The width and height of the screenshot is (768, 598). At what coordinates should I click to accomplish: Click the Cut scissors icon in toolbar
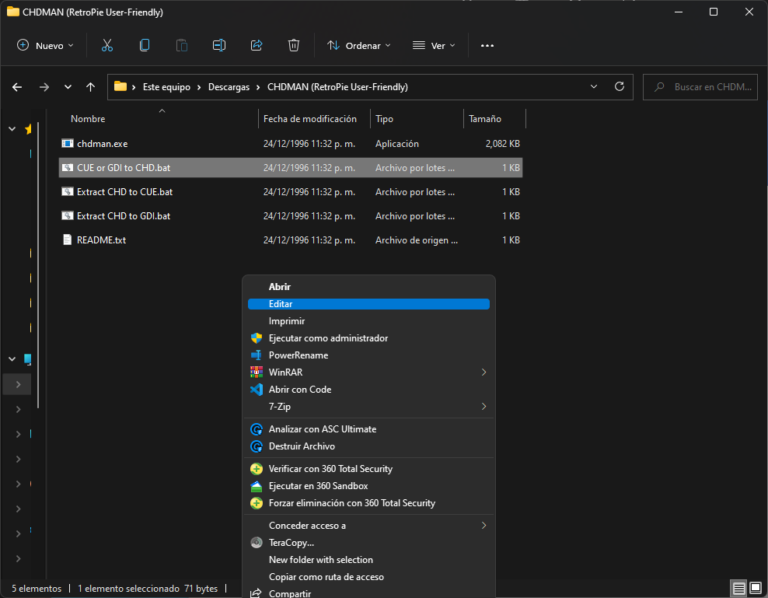(x=107, y=45)
